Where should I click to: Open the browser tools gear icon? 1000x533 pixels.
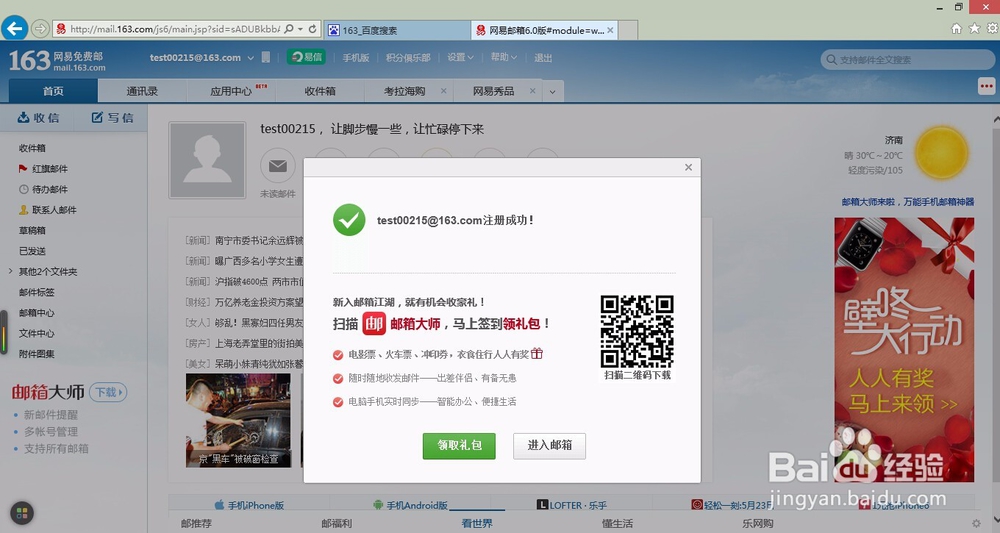(x=992, y=28)
